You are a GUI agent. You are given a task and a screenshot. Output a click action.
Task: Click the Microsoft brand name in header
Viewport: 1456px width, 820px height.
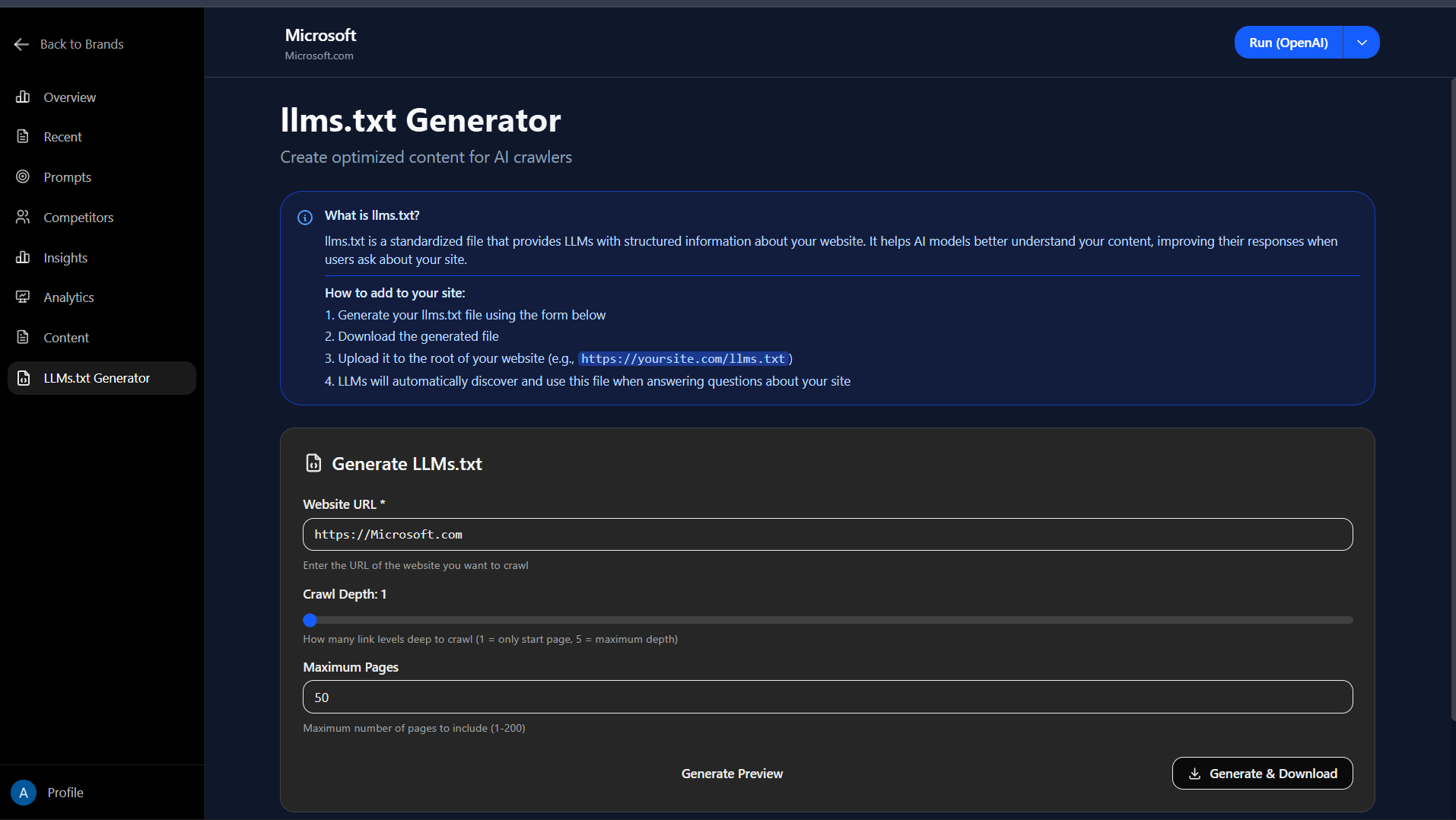click(320, 35)
